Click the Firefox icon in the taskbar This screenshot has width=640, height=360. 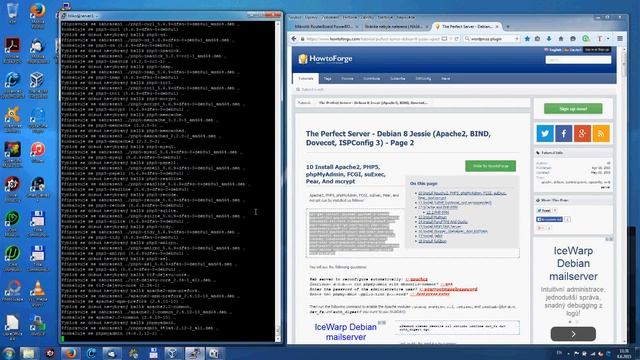70,353
